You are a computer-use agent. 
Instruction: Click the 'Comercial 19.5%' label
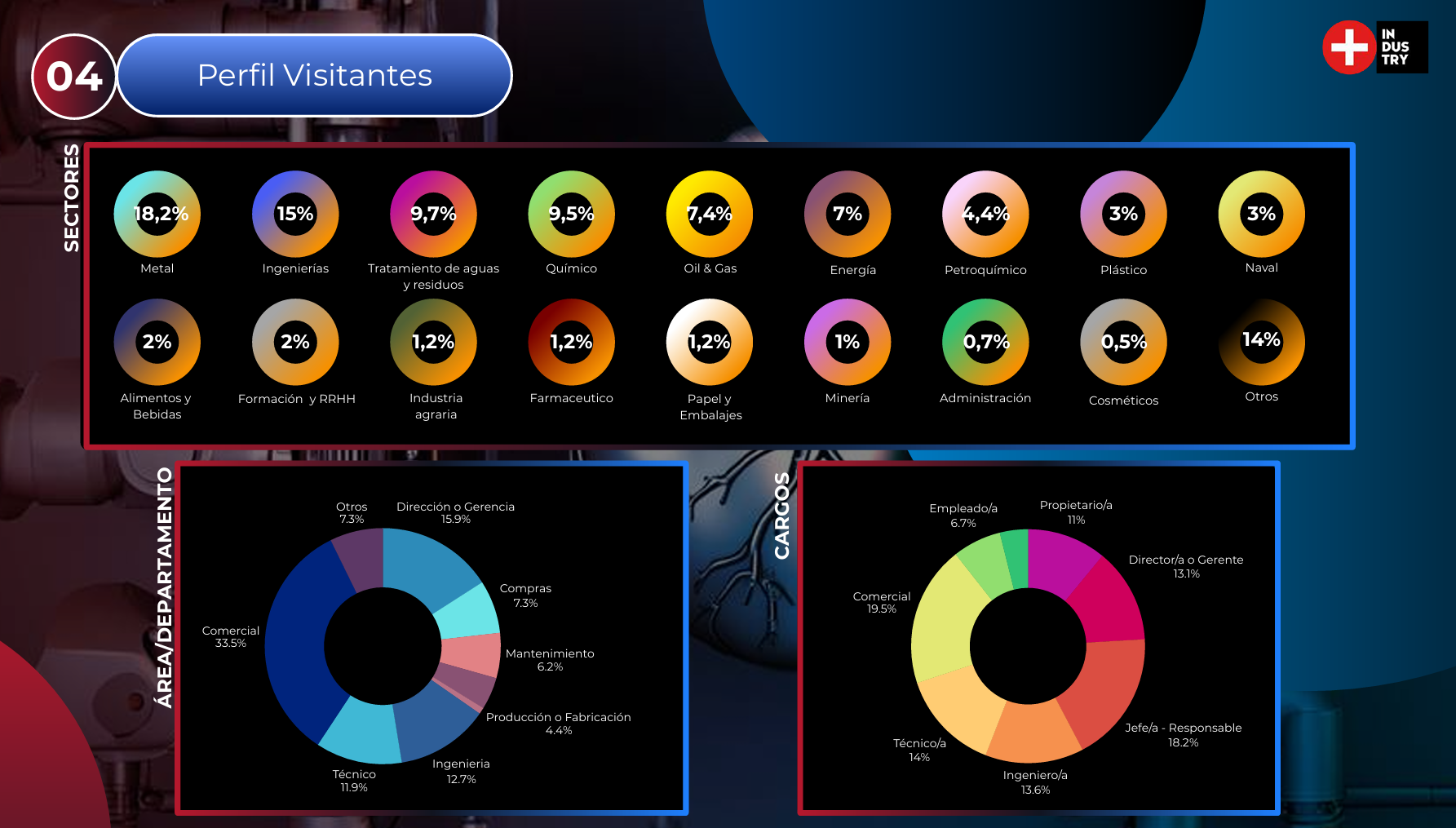tap(882, 603)
